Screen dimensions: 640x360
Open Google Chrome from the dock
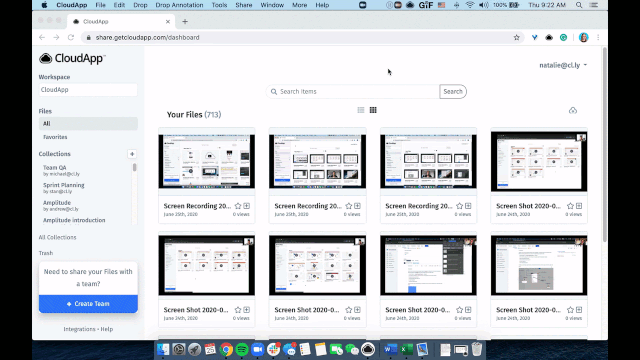226,349
